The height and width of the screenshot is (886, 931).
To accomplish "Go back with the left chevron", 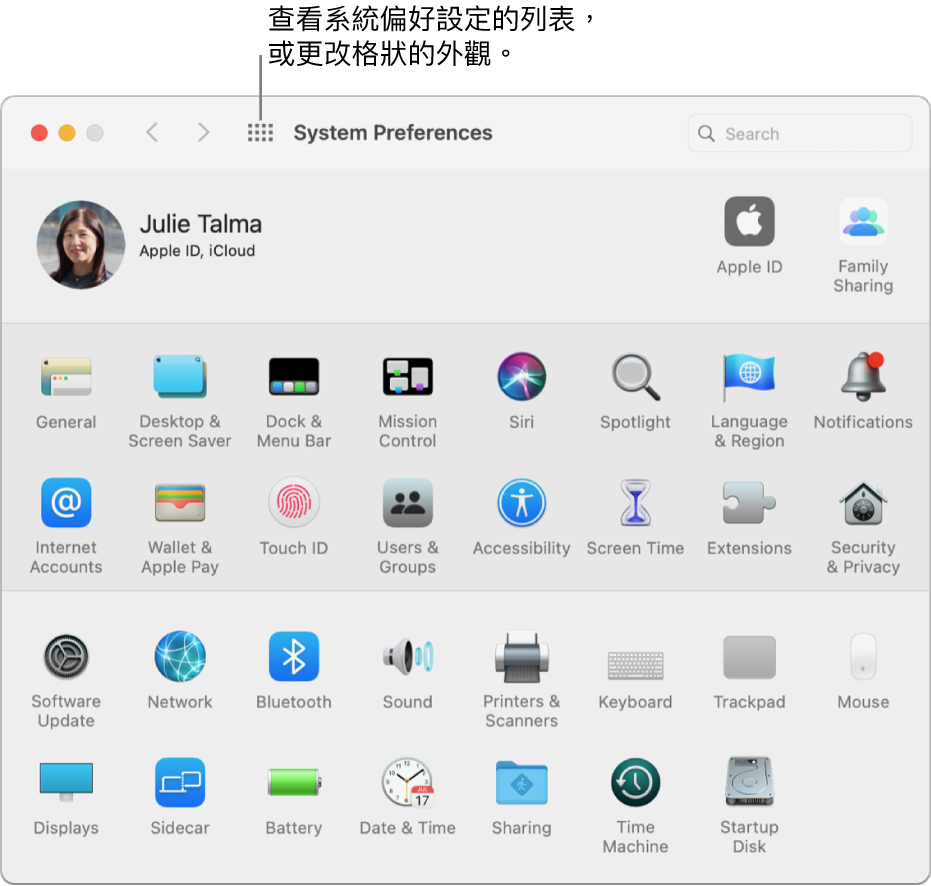I will coord(152,132).
